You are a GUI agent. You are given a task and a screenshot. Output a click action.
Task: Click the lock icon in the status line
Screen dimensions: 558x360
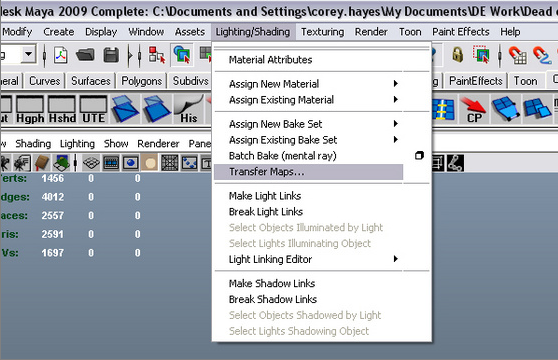(x=457, y=55)
